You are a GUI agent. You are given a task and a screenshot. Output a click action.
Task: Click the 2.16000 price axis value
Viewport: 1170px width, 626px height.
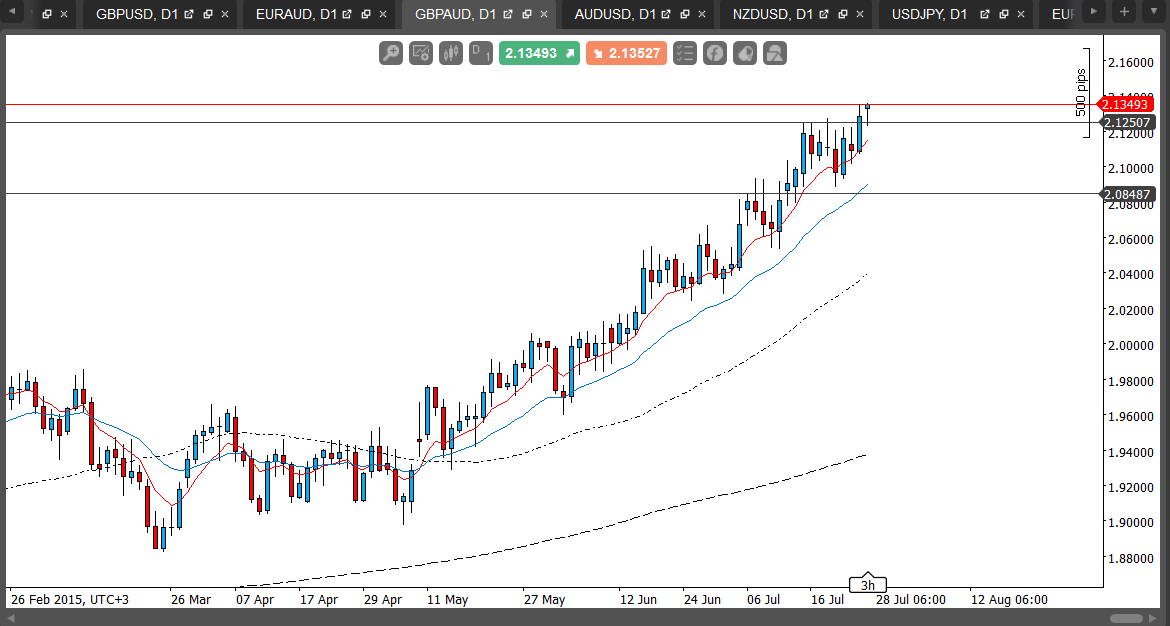(1132, 63)
